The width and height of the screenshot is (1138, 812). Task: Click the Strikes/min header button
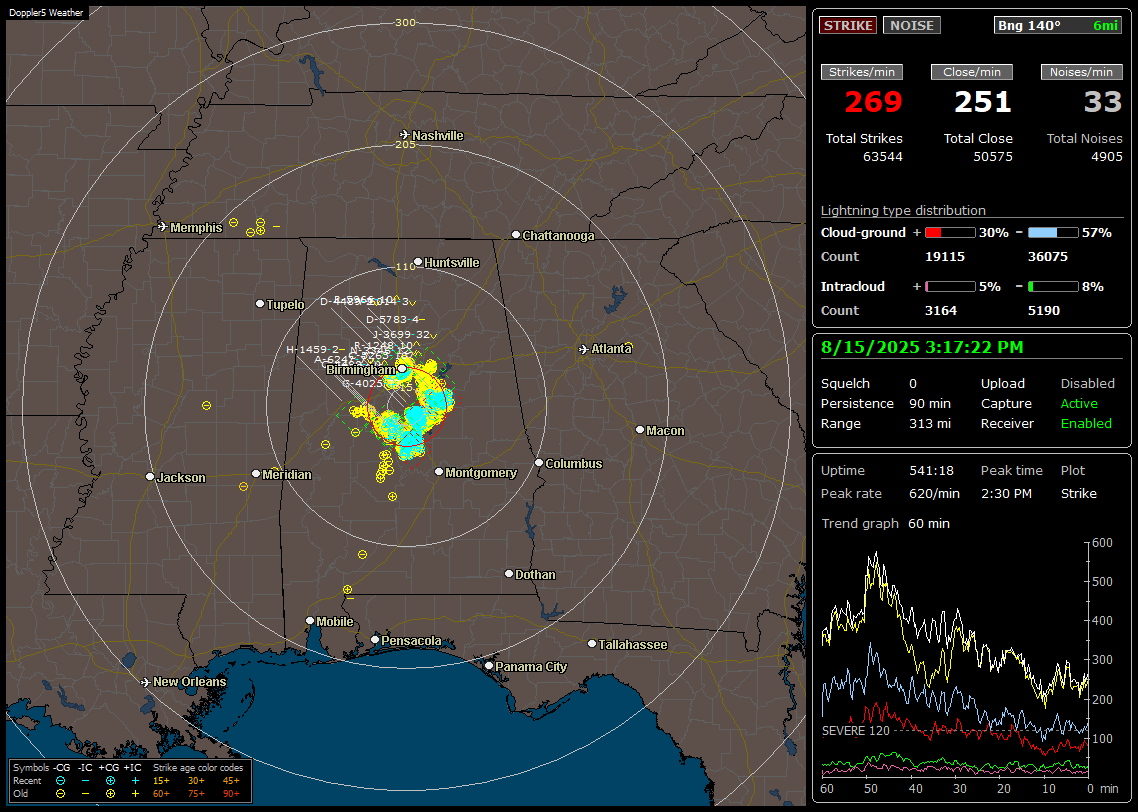[x=862, y=72]
